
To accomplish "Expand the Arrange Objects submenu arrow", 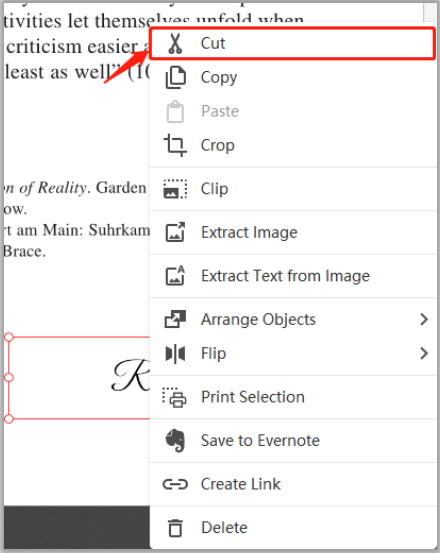I will [x=424, y=319].
